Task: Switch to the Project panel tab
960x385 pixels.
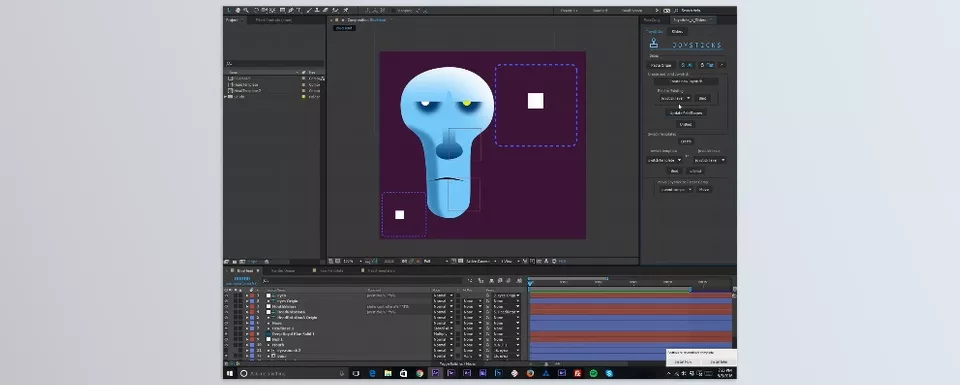Action: pyautogui.click(x=232, y=20)
